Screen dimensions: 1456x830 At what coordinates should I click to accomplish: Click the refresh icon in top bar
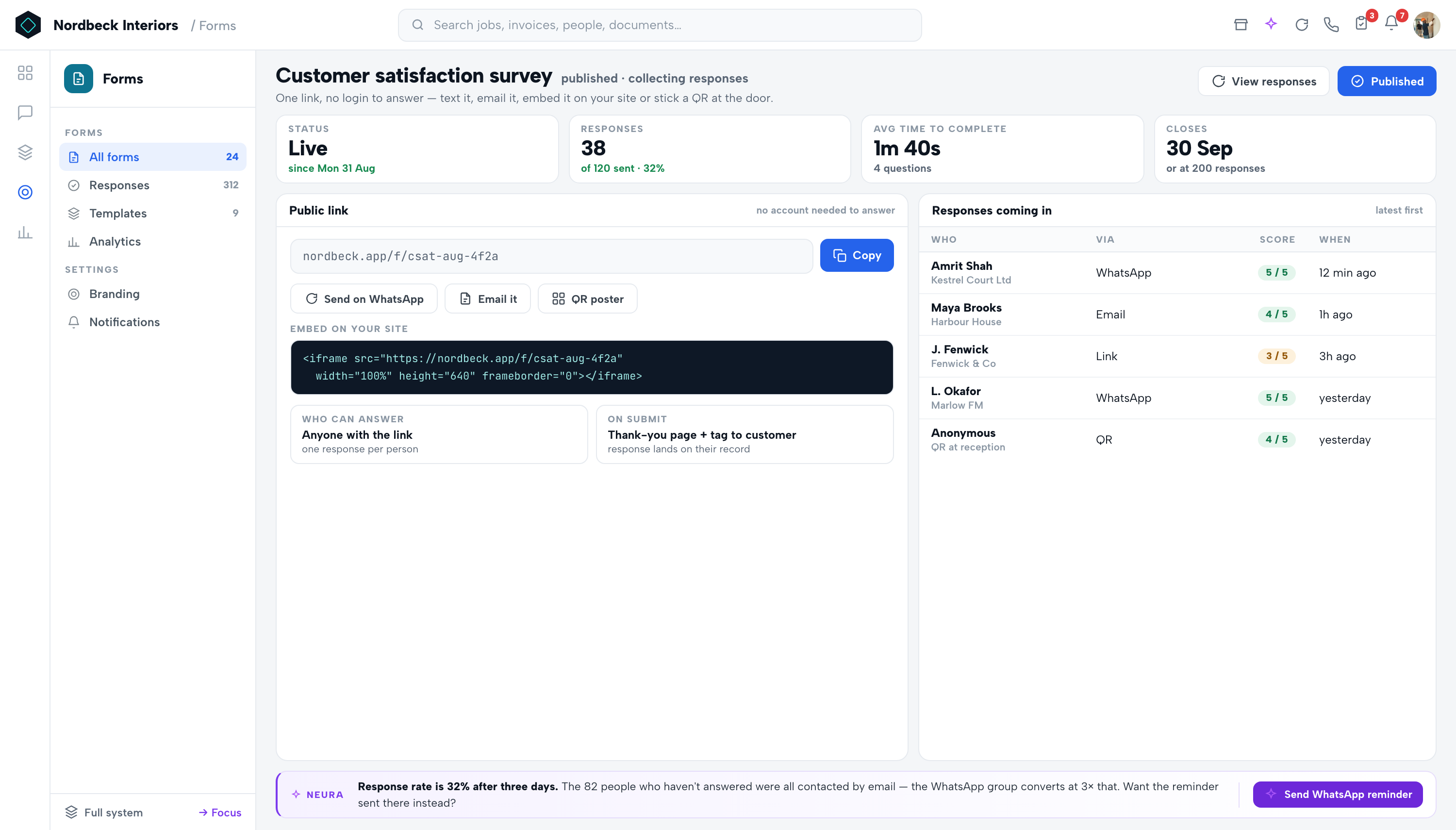(1302, 25)
